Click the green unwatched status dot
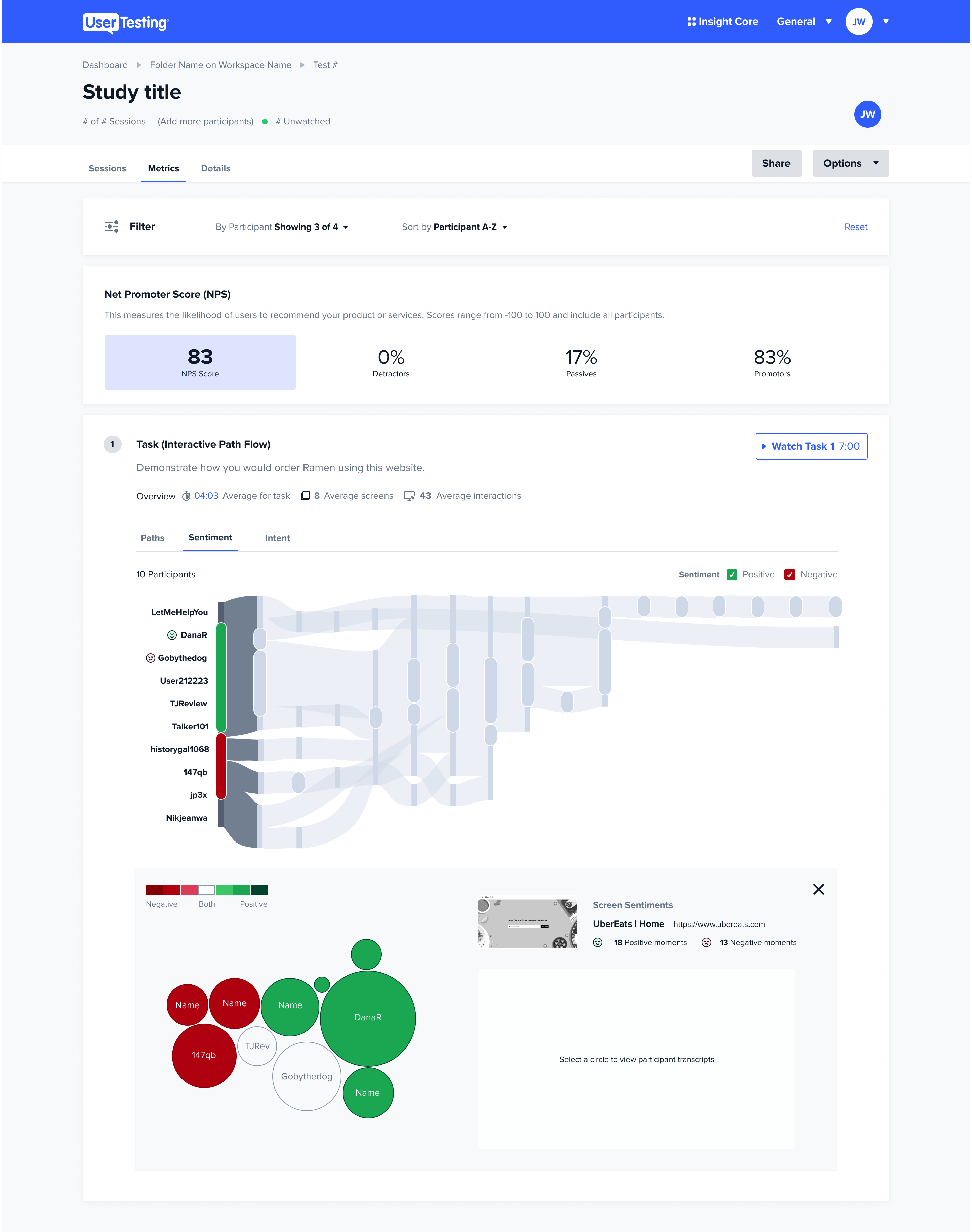This screenshot has height=1232, width=972. pos(265,122)
